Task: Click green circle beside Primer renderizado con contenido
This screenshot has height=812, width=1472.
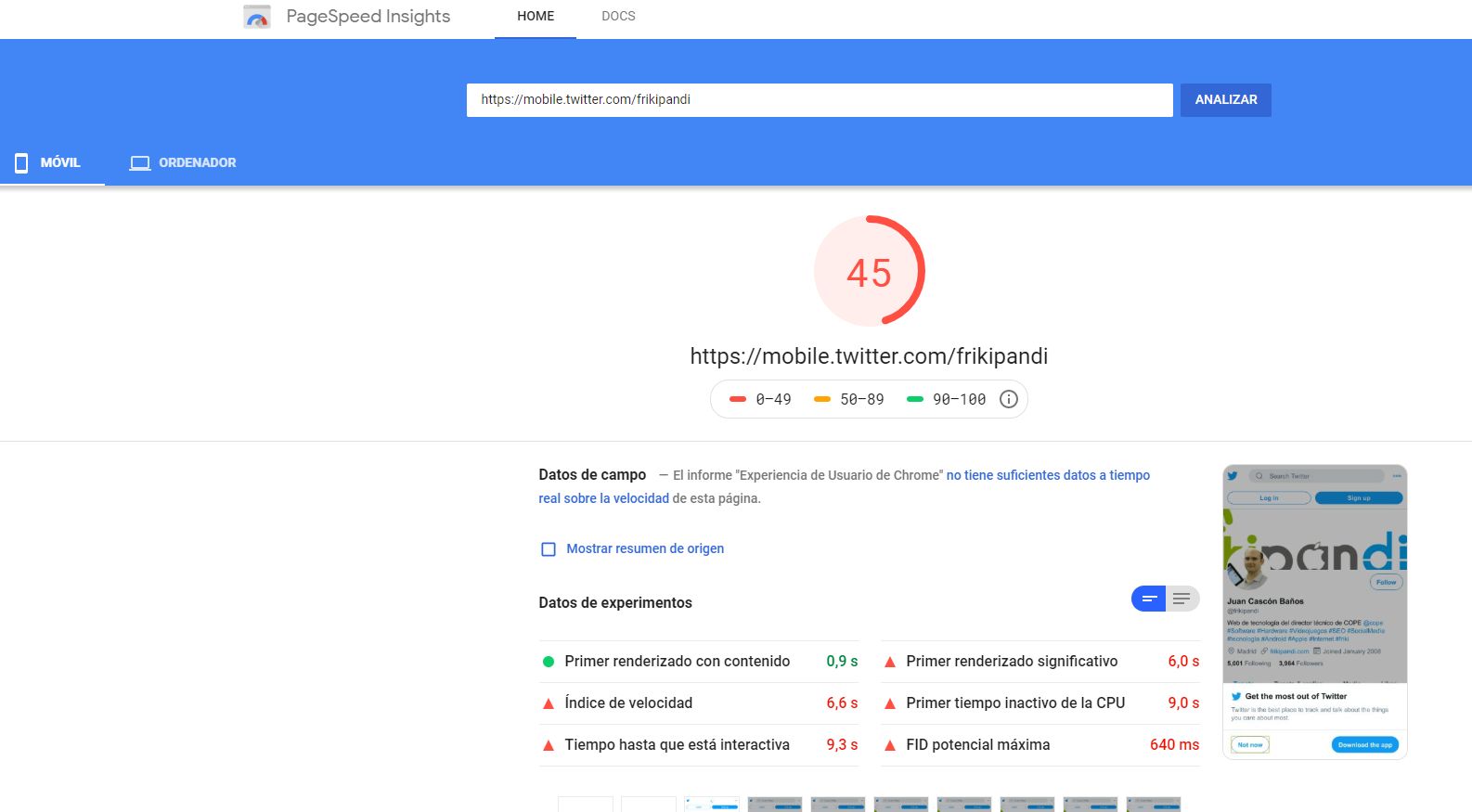Action: (x=549, y=662)
